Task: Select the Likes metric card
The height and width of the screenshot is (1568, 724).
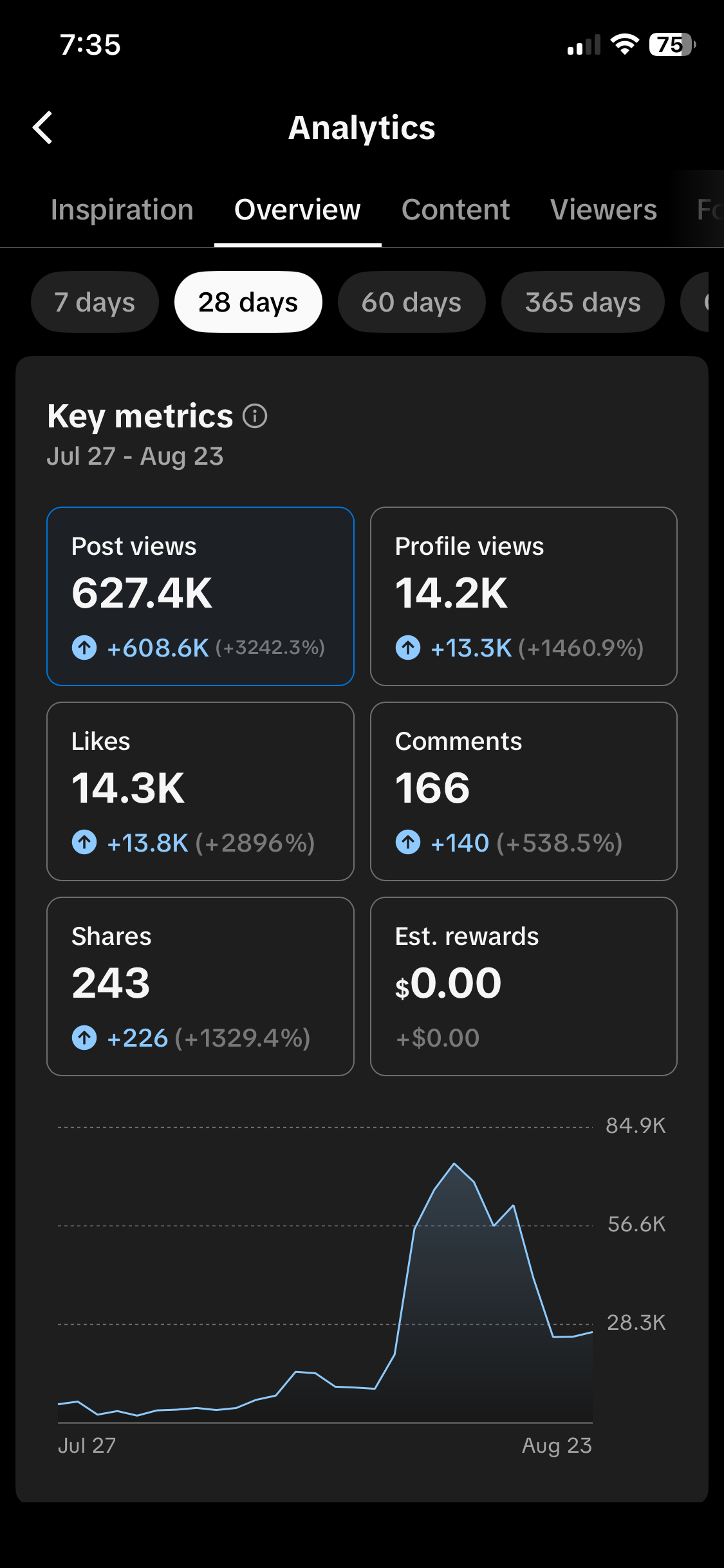Action: point(200,791)
